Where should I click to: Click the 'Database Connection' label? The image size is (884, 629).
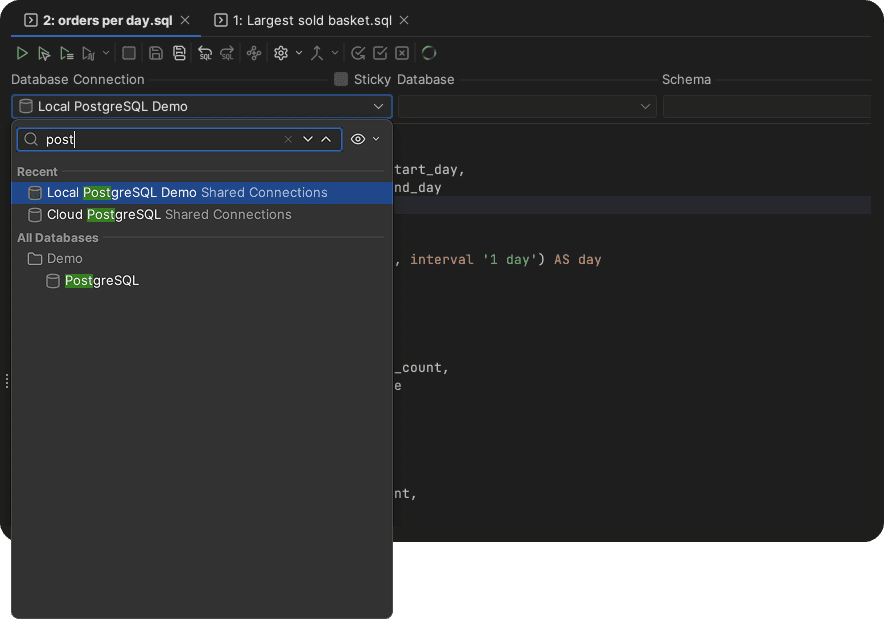[x=78, y=79]
